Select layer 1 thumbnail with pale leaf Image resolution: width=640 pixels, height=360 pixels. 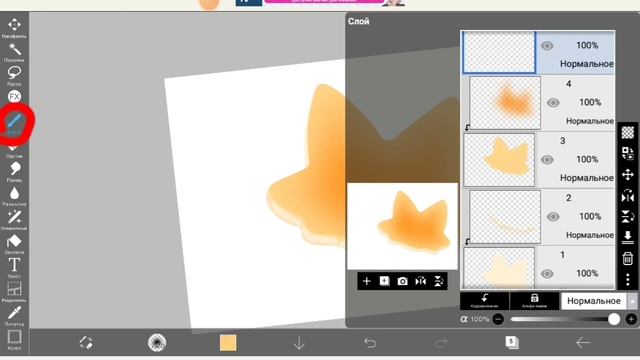click(x=499, y=268)
